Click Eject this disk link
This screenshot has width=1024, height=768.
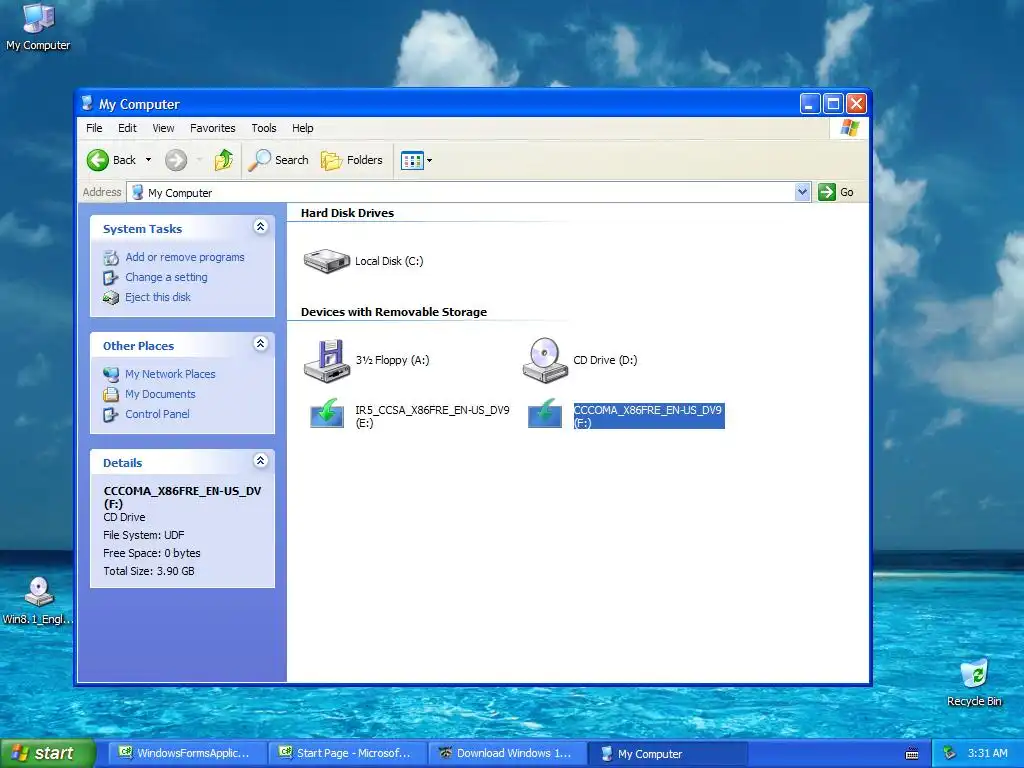[x=158, y=297]
